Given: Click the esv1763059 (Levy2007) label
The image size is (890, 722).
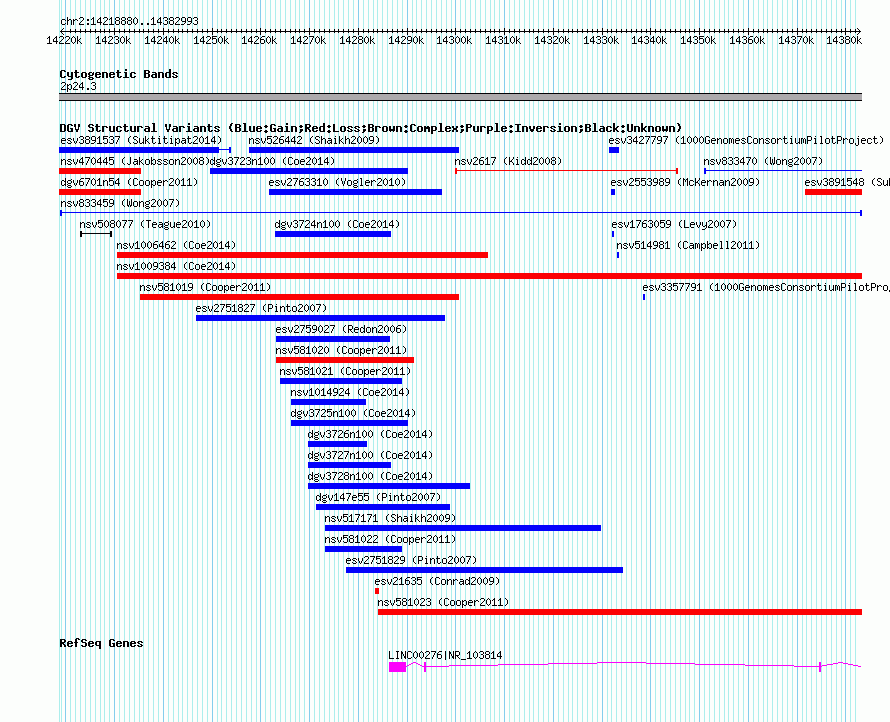Looking at the screenshot, I should coord(674,224).
